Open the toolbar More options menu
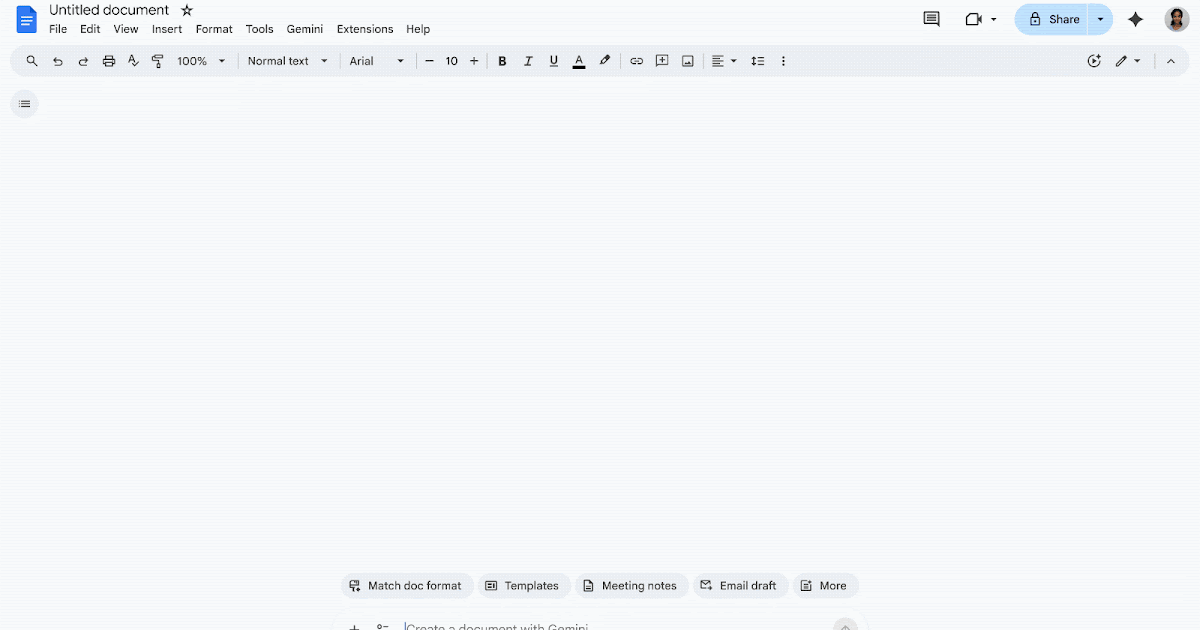 pyautogui.click(x=783, y=61)
